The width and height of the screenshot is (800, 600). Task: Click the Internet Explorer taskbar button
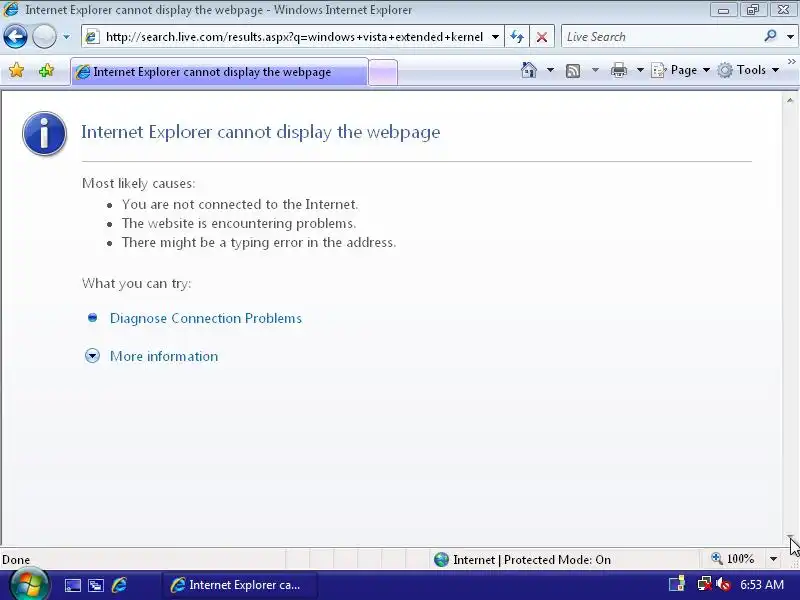(240, 585)
